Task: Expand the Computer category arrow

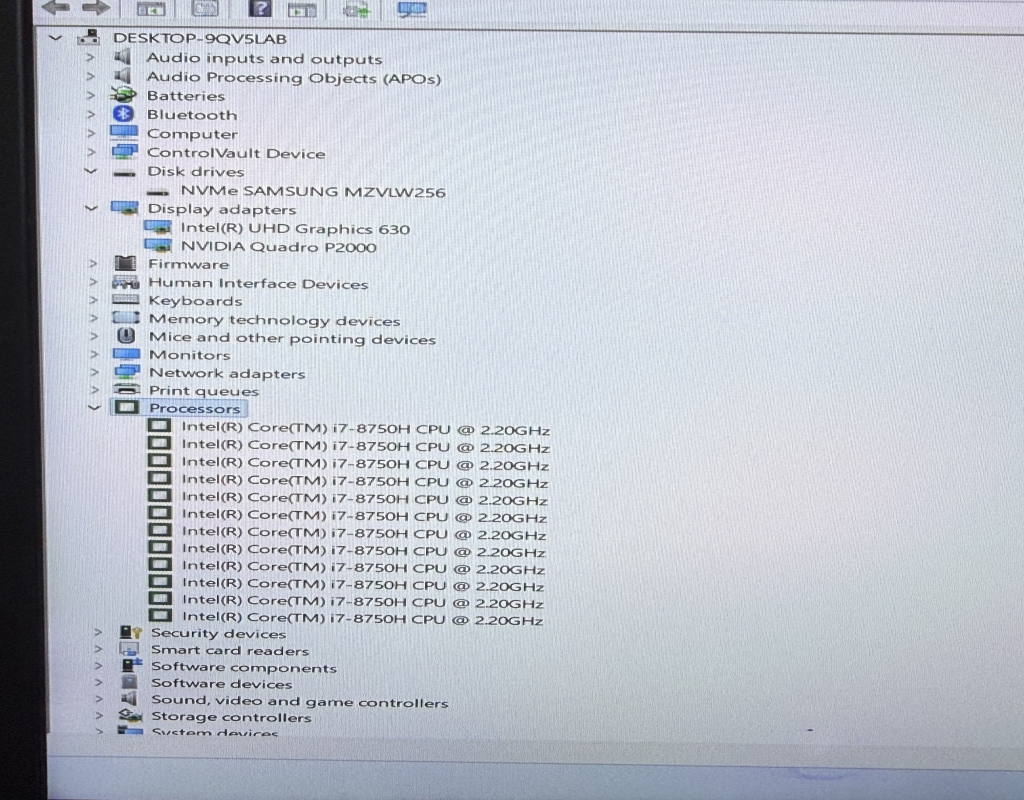Action: pos(90,133)
